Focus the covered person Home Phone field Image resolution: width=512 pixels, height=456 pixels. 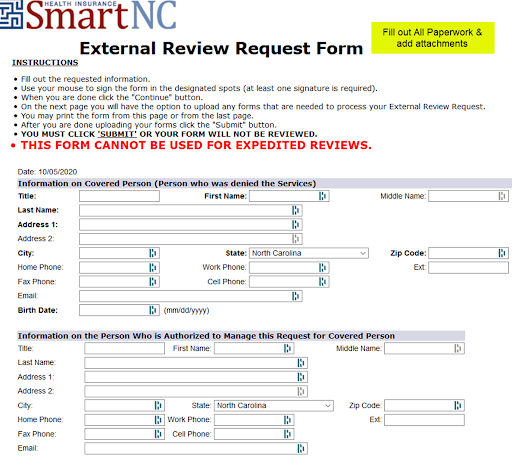coord(119,267)
